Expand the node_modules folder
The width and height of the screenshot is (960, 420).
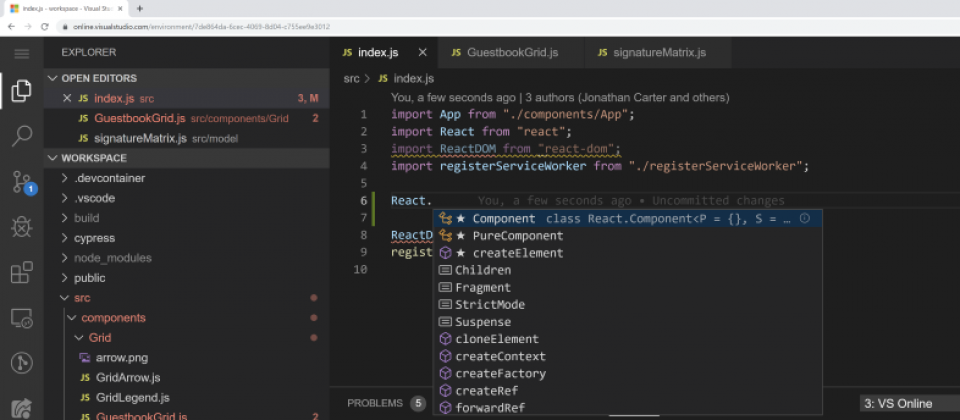(187, 258)
